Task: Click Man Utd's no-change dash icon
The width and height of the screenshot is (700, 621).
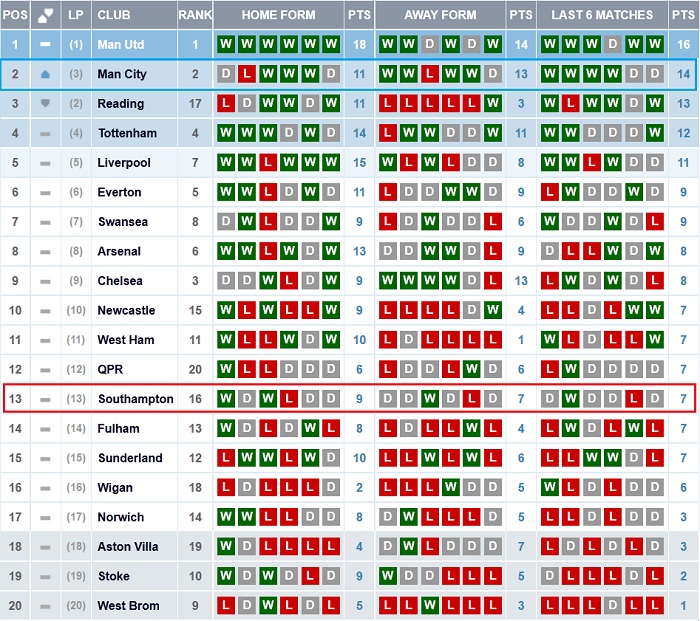Action: tap(45, 44)
